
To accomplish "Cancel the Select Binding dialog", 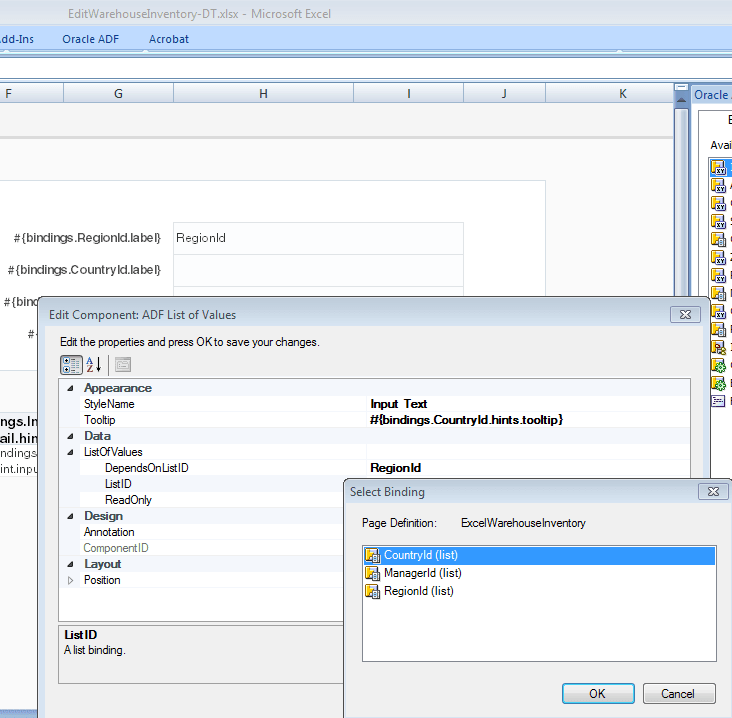I will [679, 694].
